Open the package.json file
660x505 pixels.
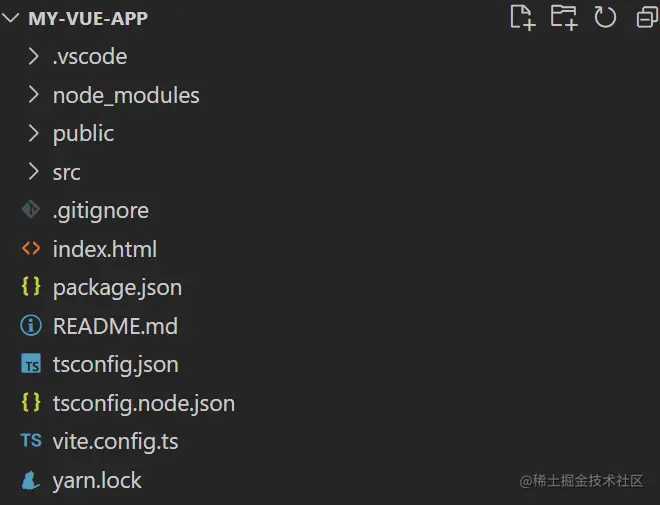pos(117,287)
